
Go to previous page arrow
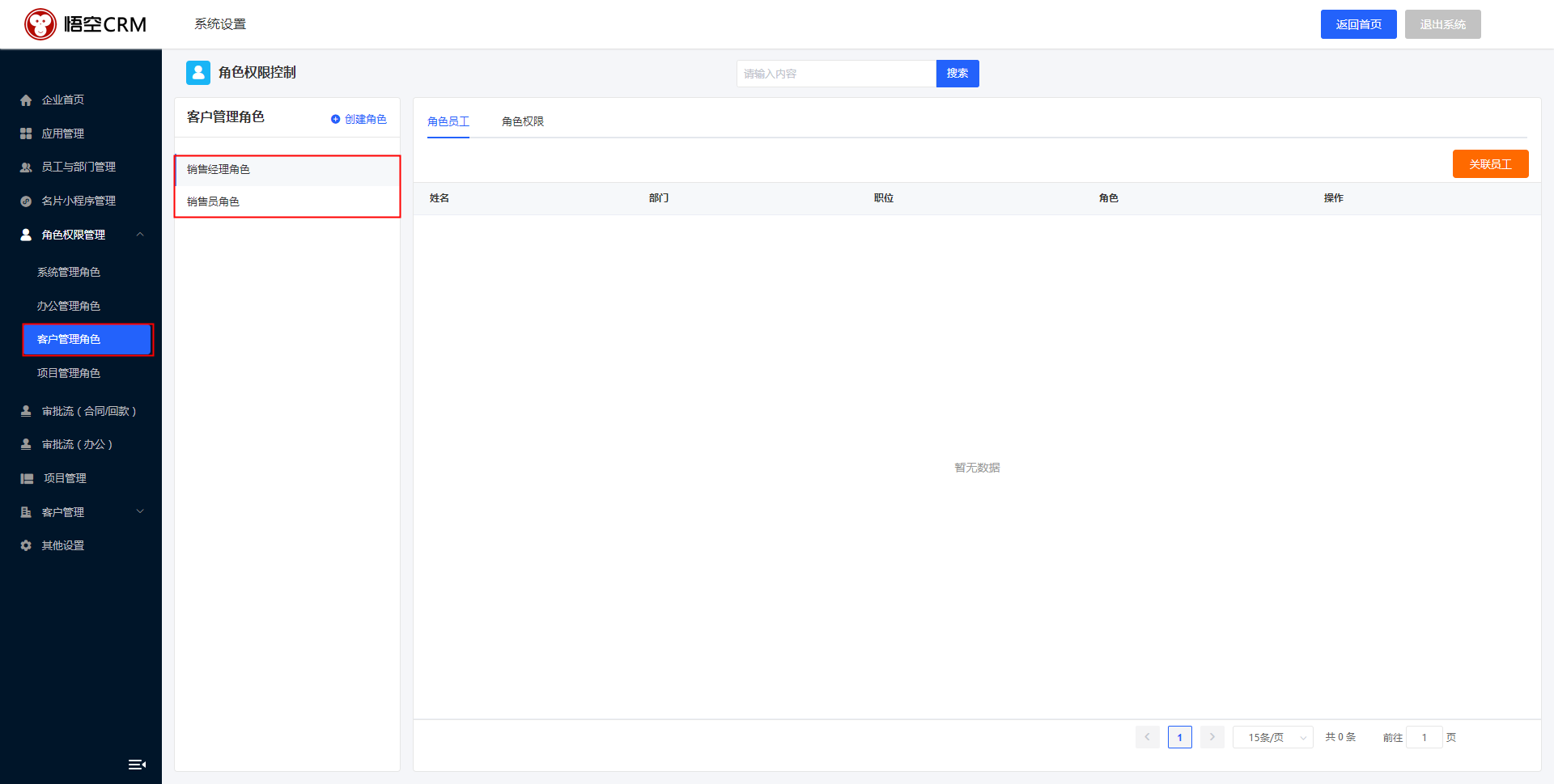1147,737
